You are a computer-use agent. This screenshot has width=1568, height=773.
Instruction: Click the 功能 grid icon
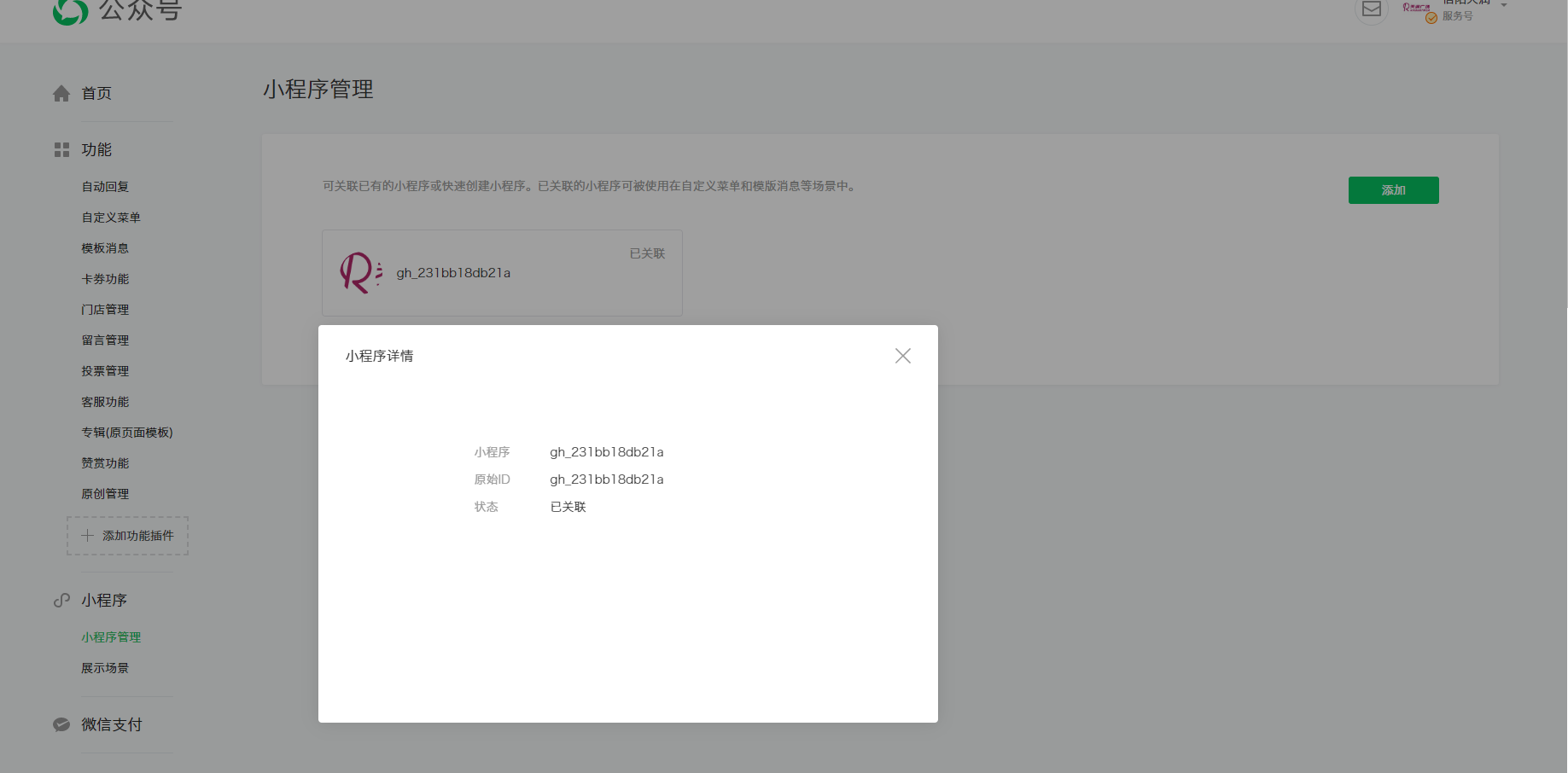61,149
